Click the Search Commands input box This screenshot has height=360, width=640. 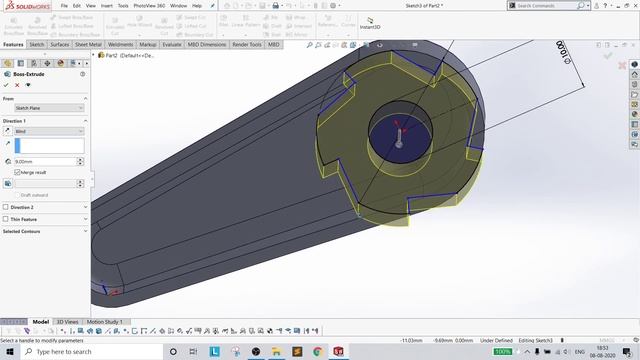click(546, 6)
